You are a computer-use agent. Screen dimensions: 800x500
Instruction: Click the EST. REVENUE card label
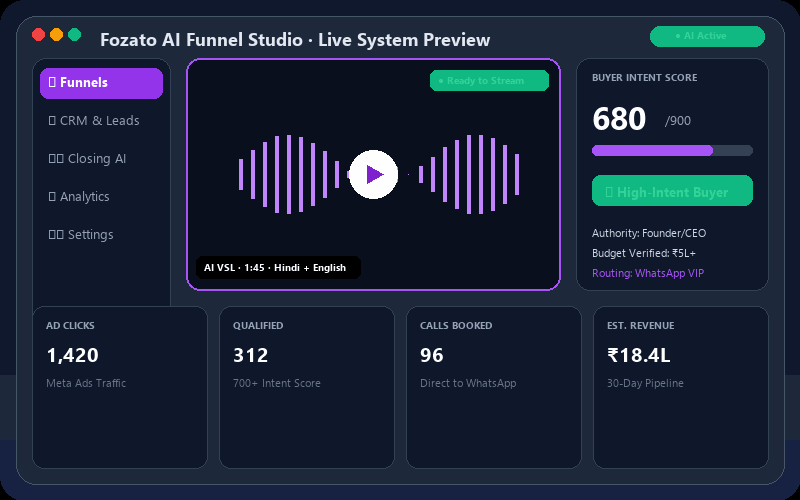pyautogui.click(x=641, y=326)
